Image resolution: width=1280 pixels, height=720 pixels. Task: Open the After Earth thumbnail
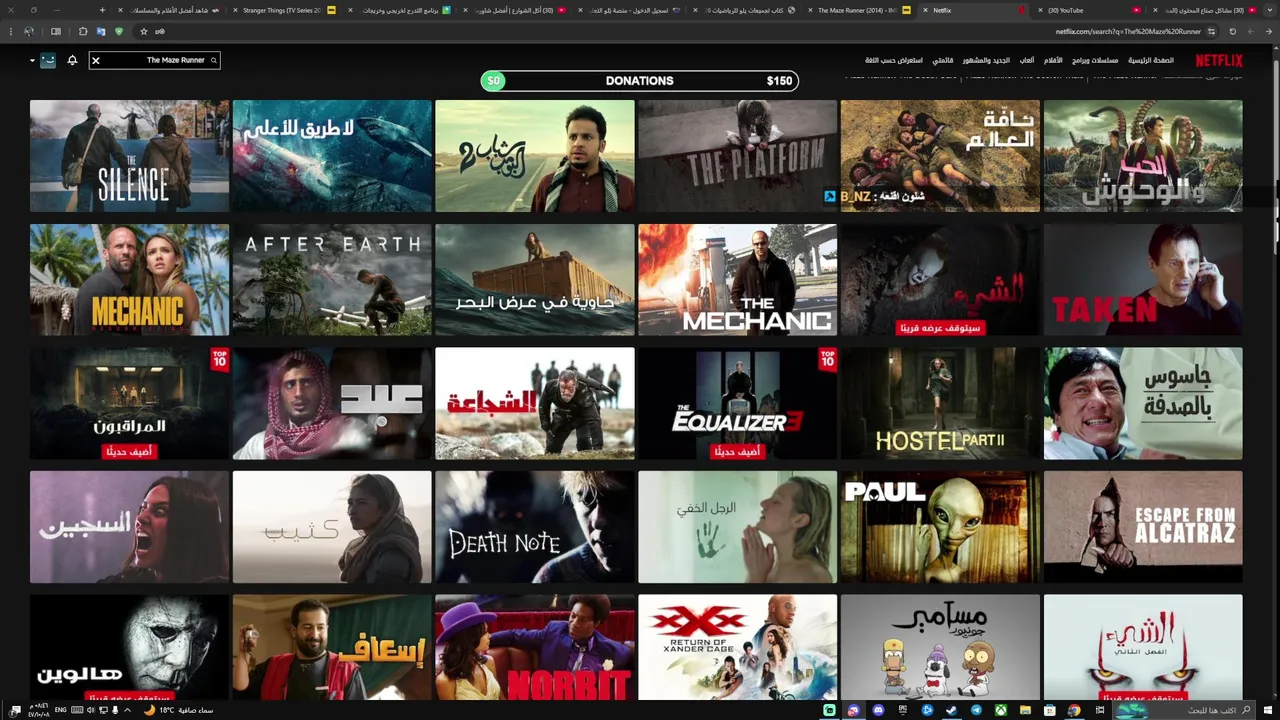point(332,280)
